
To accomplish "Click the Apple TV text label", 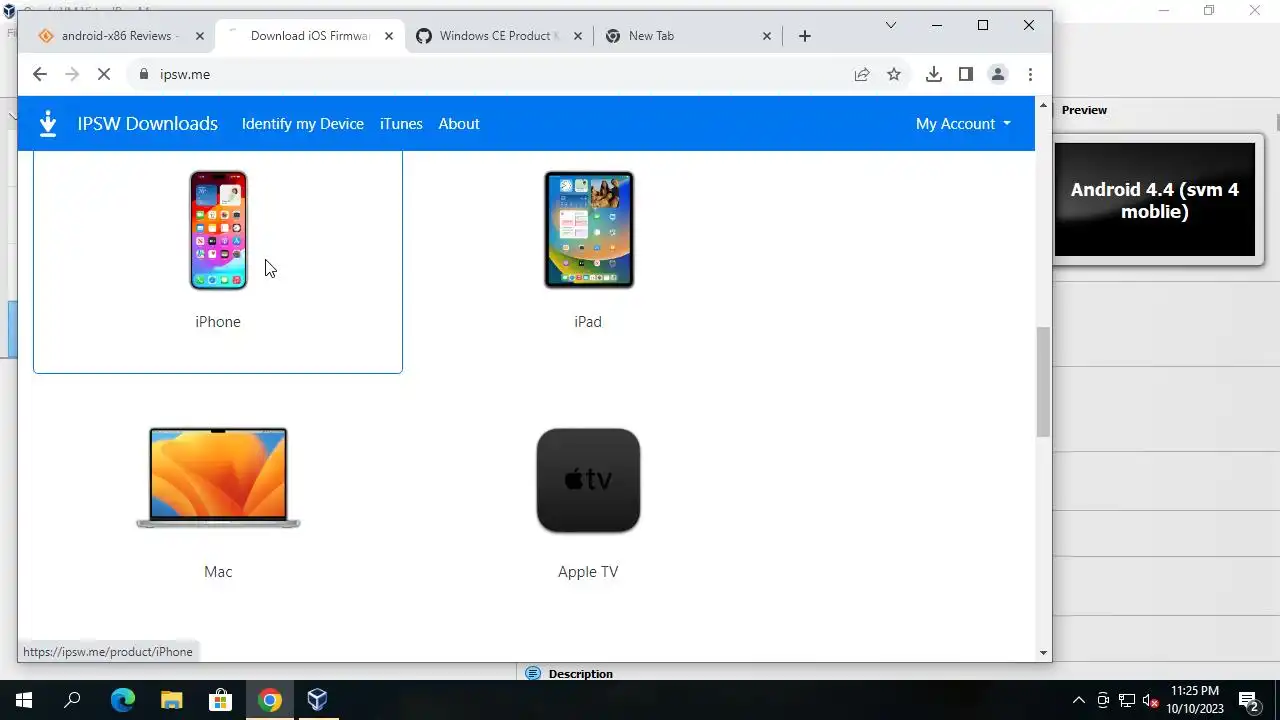I will pos(588,572).
